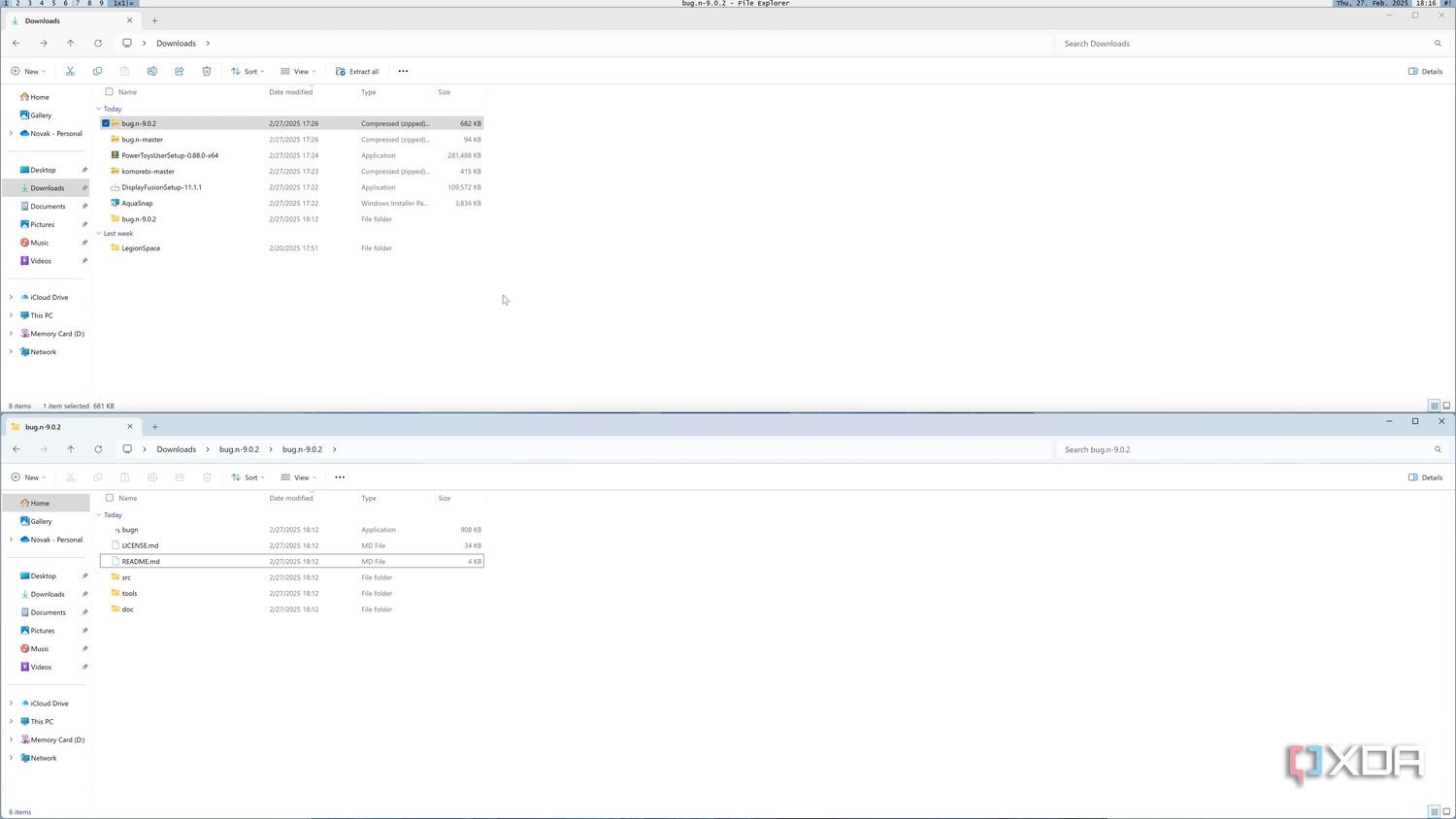This screenshot has height=819, width=1456.
Task: Go up one folder in bug.n-9.0.2 window
Action: point(71,449)
